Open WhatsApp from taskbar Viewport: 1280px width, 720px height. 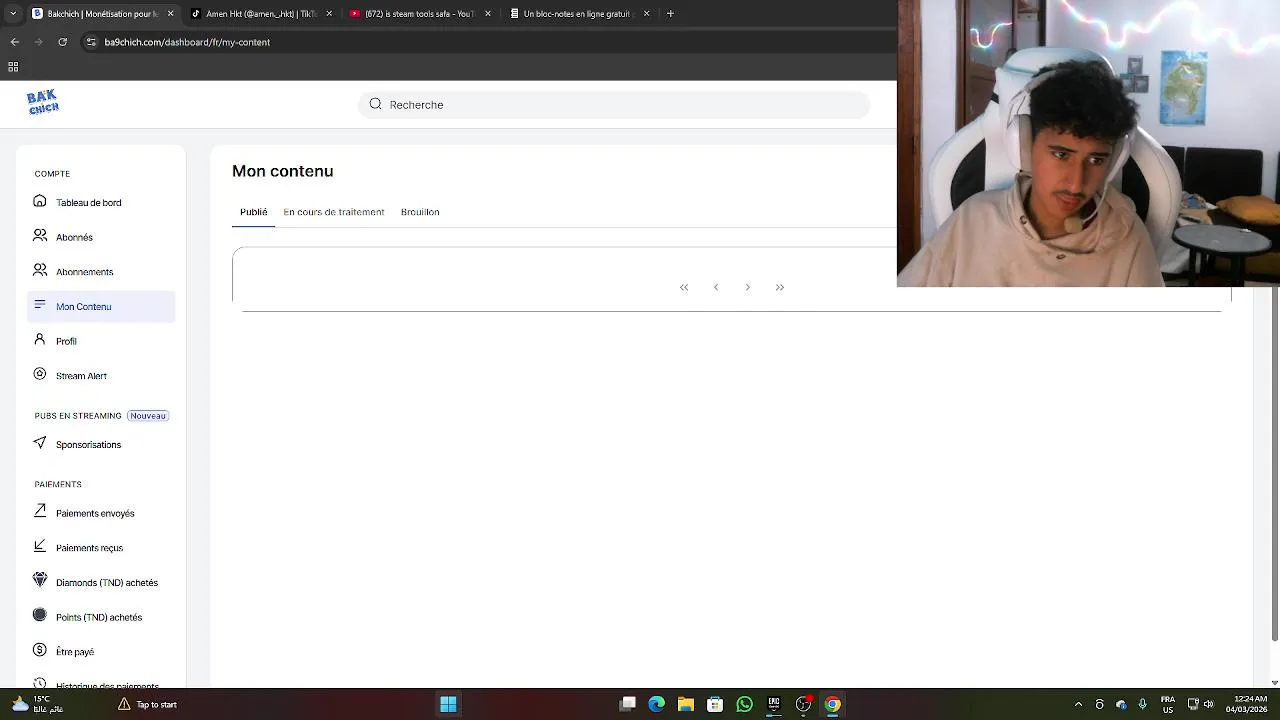point(744,704)
